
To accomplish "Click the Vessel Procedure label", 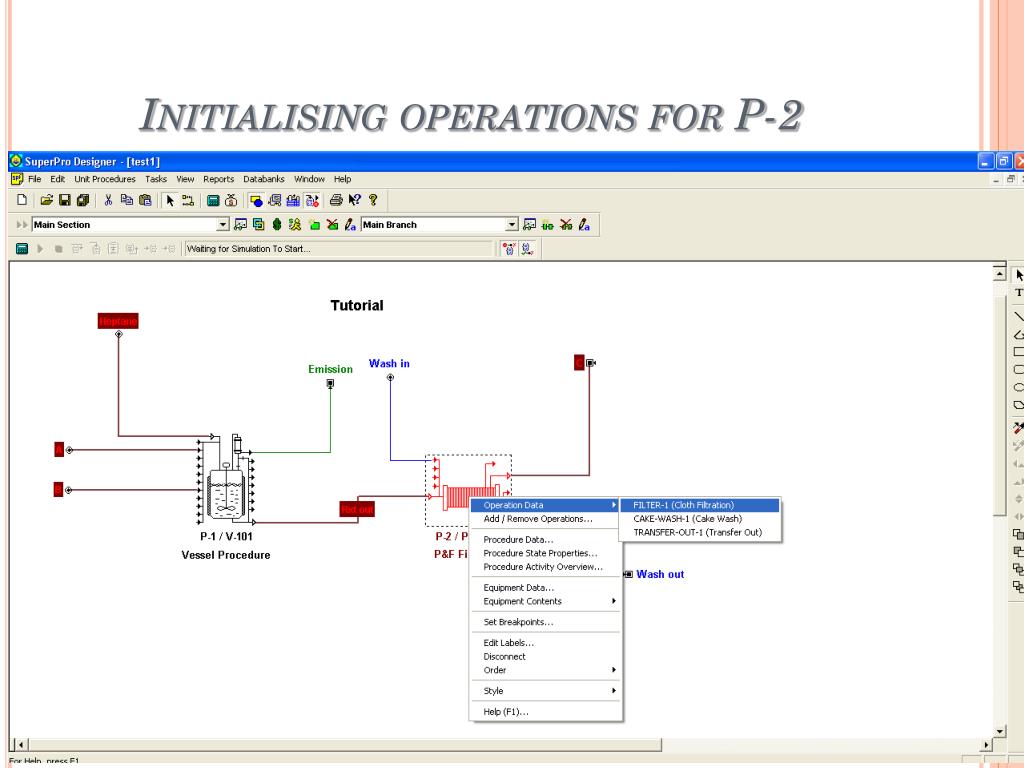I will point(226,555).
